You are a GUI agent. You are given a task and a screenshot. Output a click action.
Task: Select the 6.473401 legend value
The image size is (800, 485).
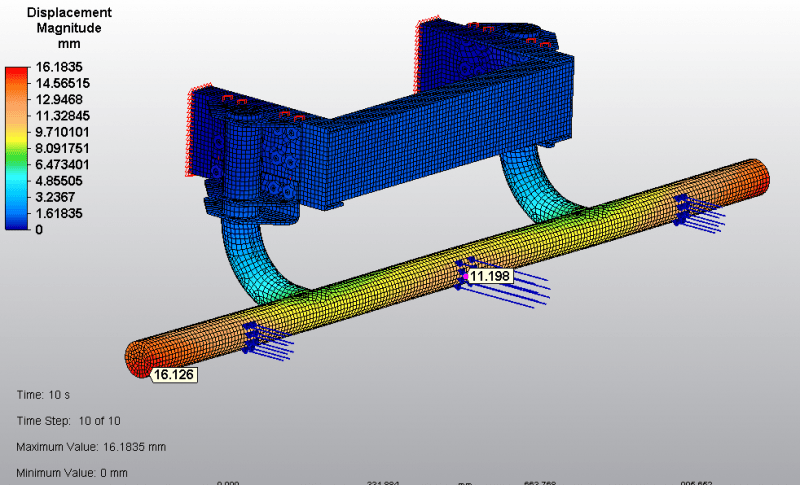(62, 165)
